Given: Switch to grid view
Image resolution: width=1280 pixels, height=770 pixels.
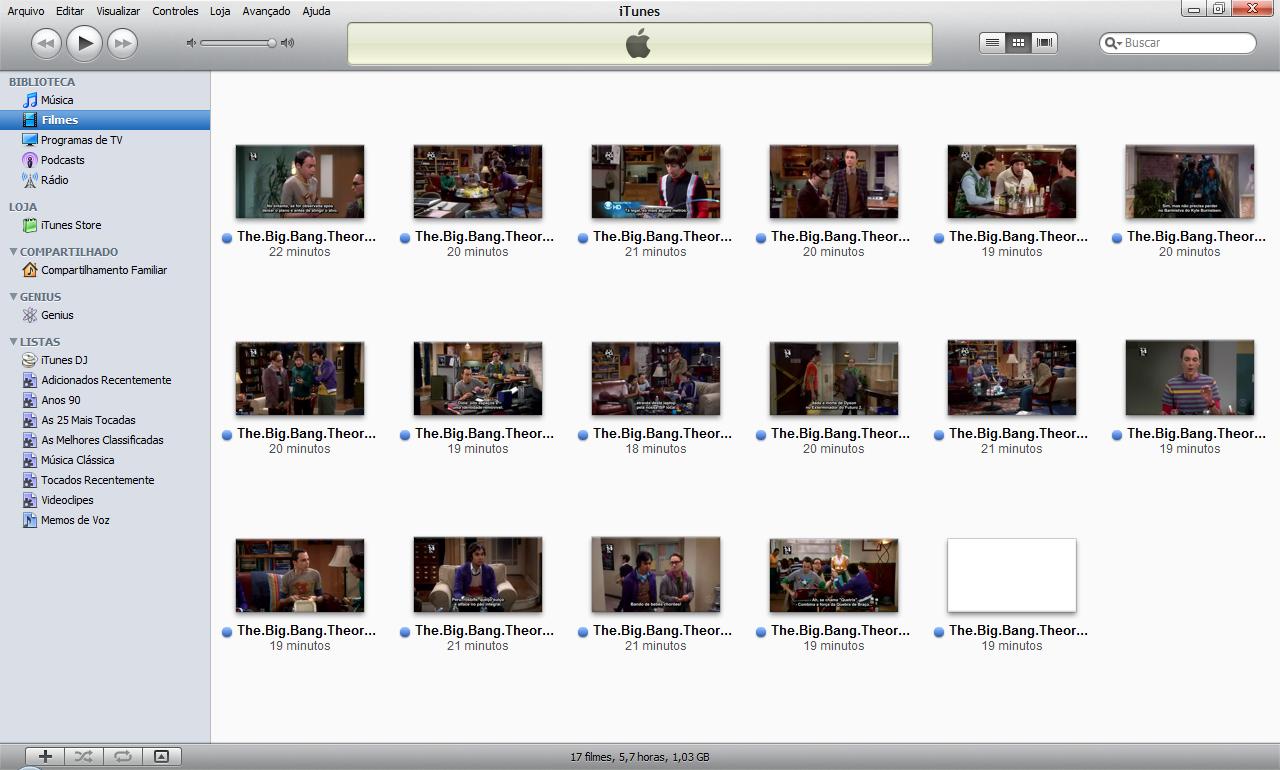Looking at the screenshot, I should [1018, 43].
